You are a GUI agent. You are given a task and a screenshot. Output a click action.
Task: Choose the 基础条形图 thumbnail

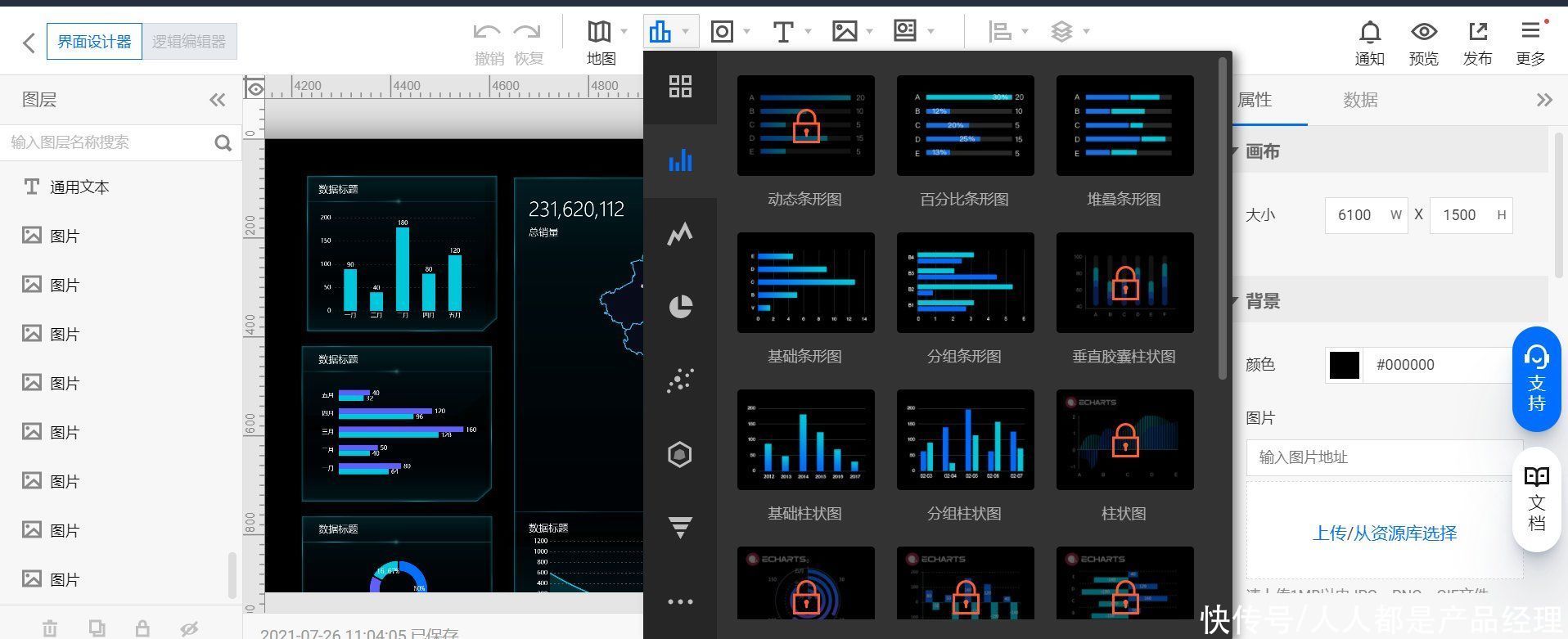pos(806,283)
